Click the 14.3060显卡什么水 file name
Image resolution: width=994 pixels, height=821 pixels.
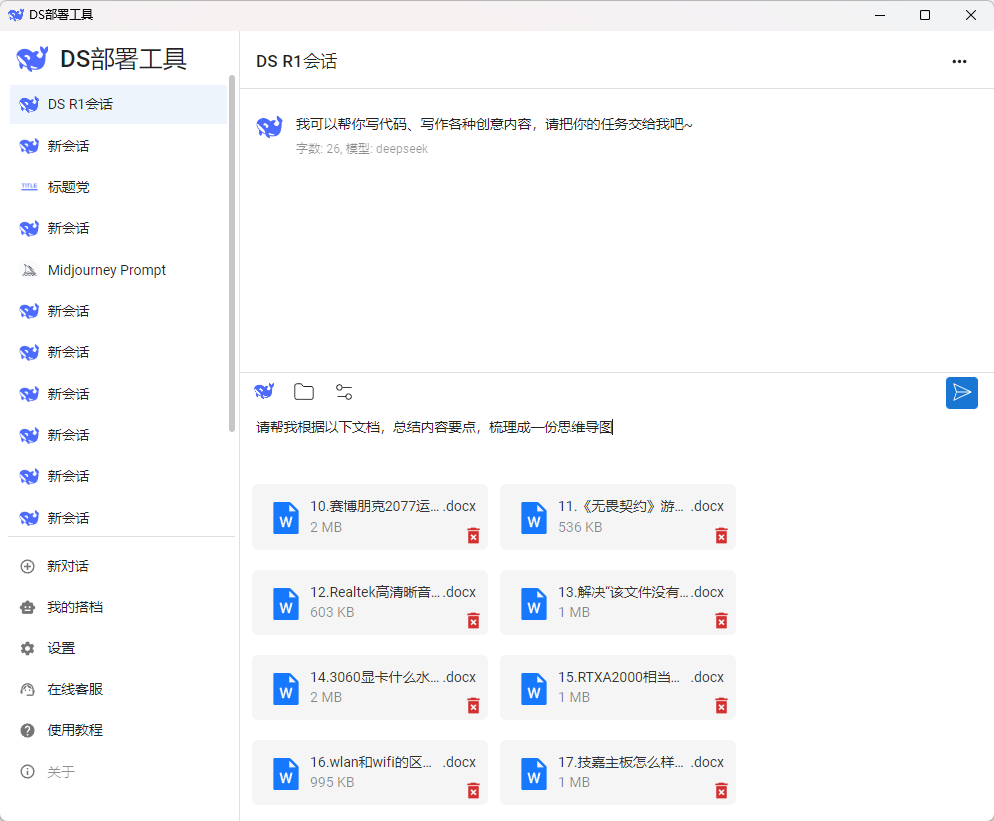coord(392,677)
